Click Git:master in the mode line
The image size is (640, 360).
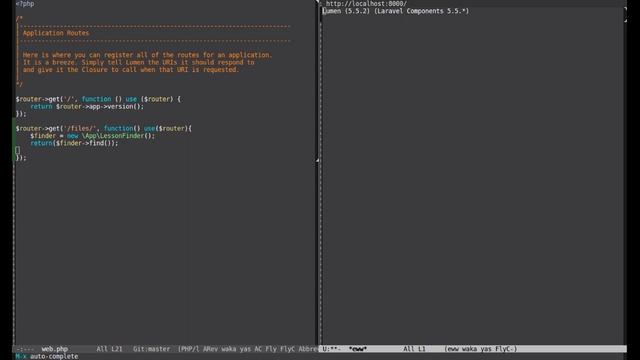pyautogui.click(x=151, y=349)
